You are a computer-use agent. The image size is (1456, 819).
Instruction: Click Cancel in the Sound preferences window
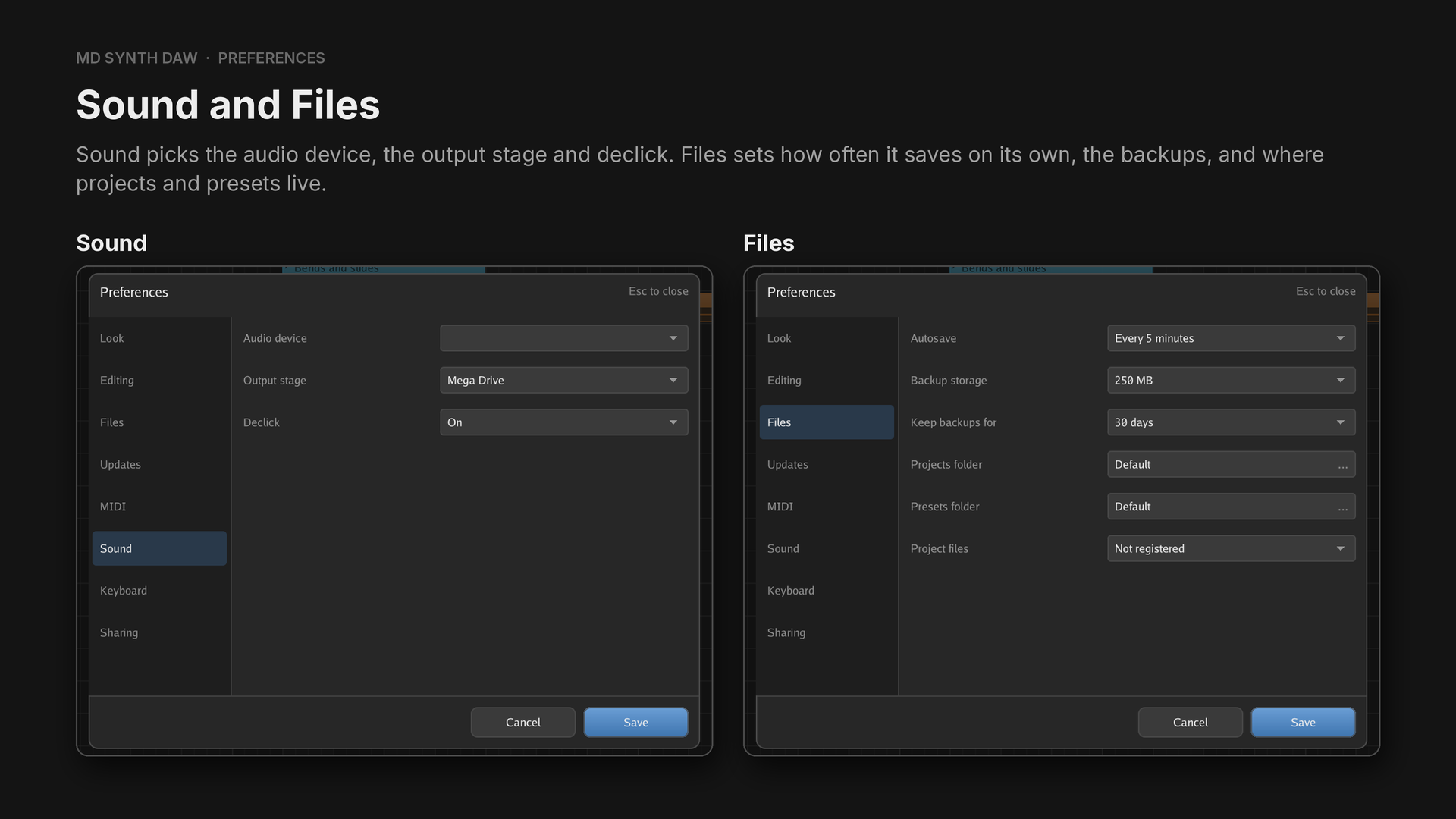pos(522,723)
